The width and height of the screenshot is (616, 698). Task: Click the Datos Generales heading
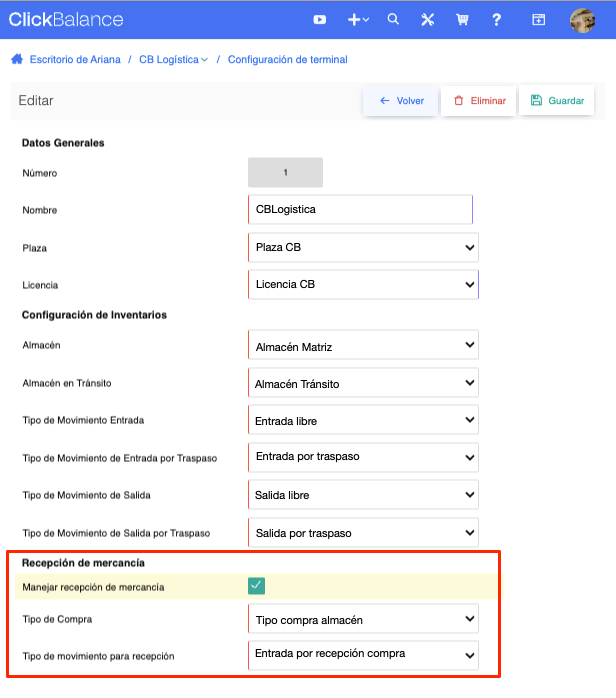(63, 143)
